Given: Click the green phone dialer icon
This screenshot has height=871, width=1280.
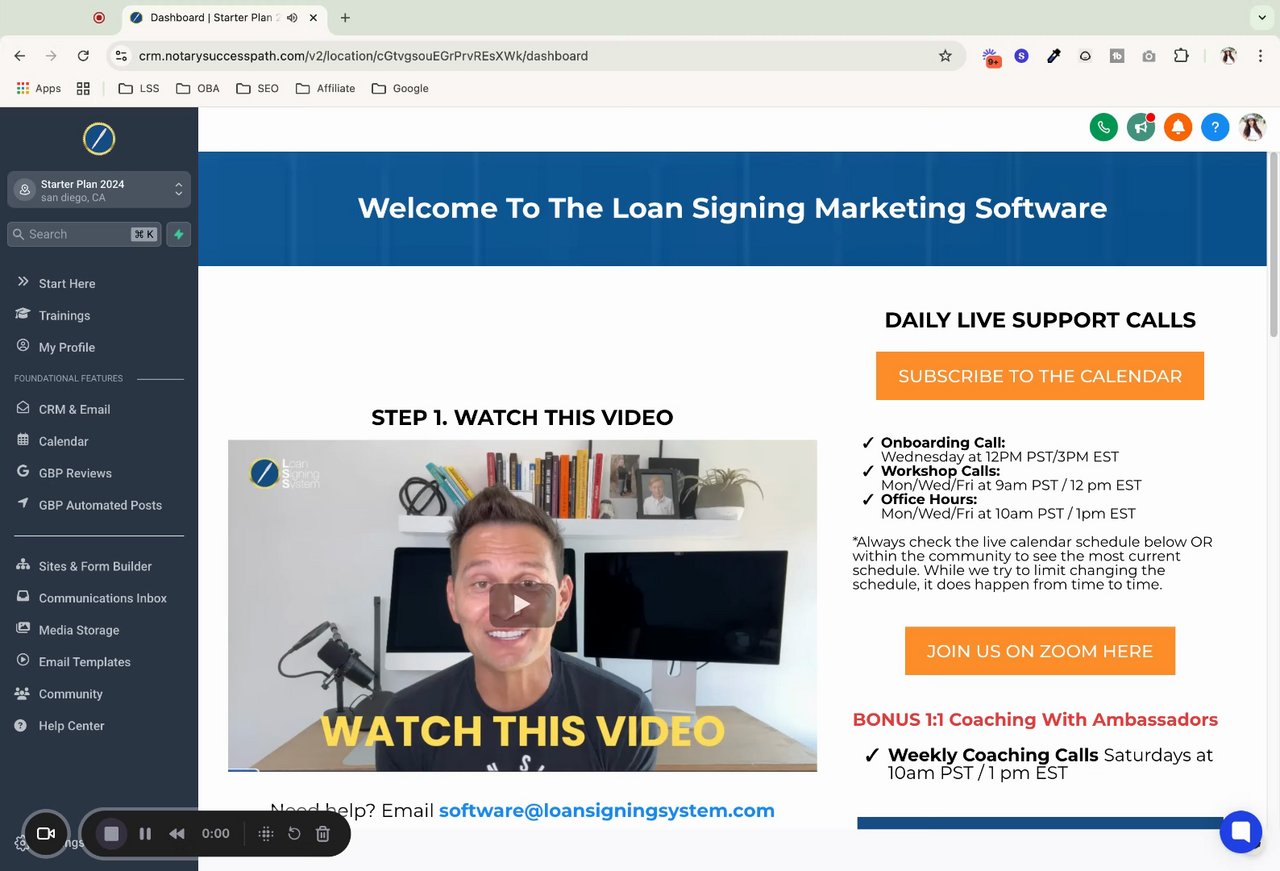Looking at the screenshot, I should pos(1103,127).
